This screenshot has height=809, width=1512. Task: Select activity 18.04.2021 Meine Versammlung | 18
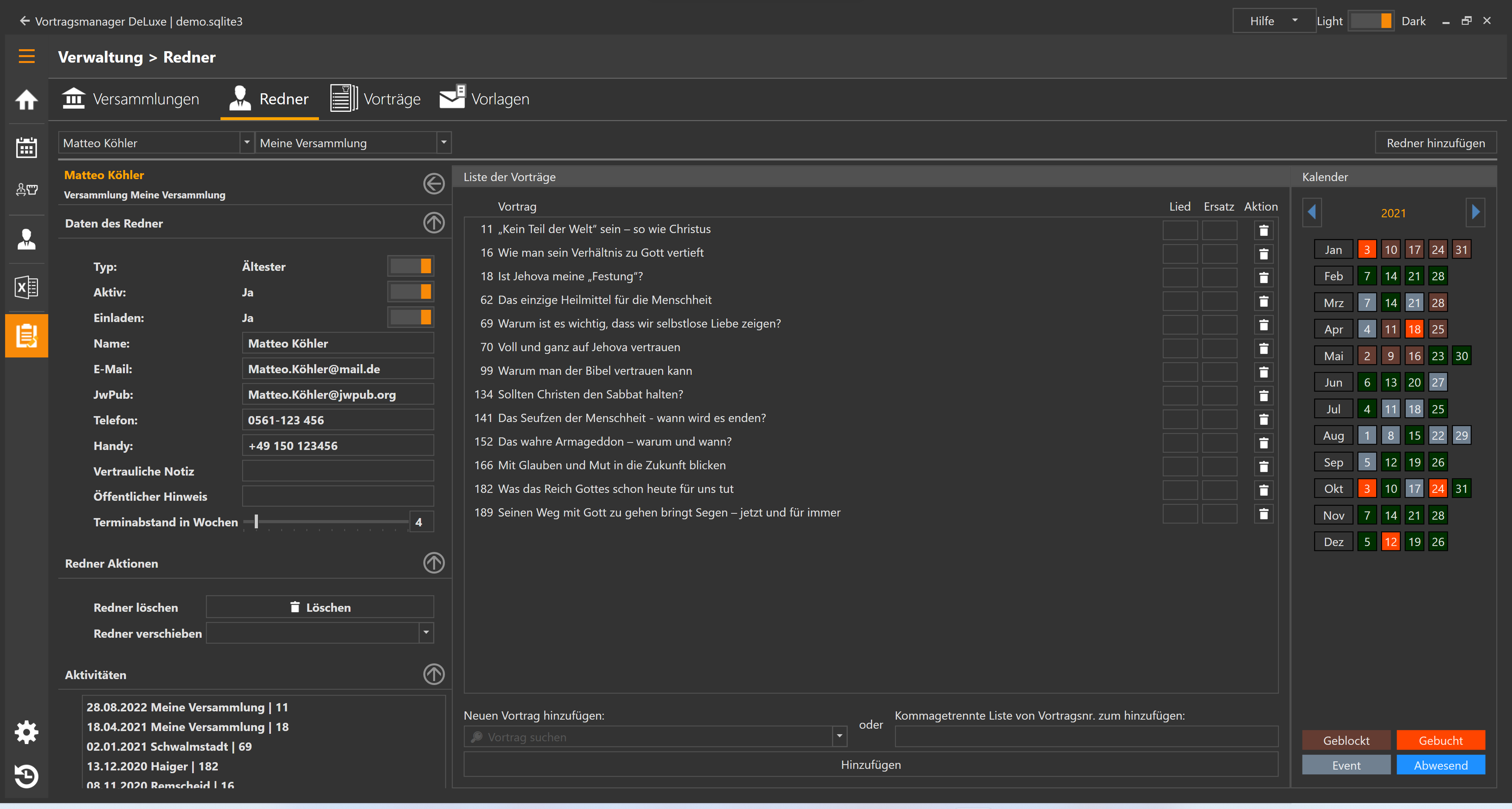point(188,726)
